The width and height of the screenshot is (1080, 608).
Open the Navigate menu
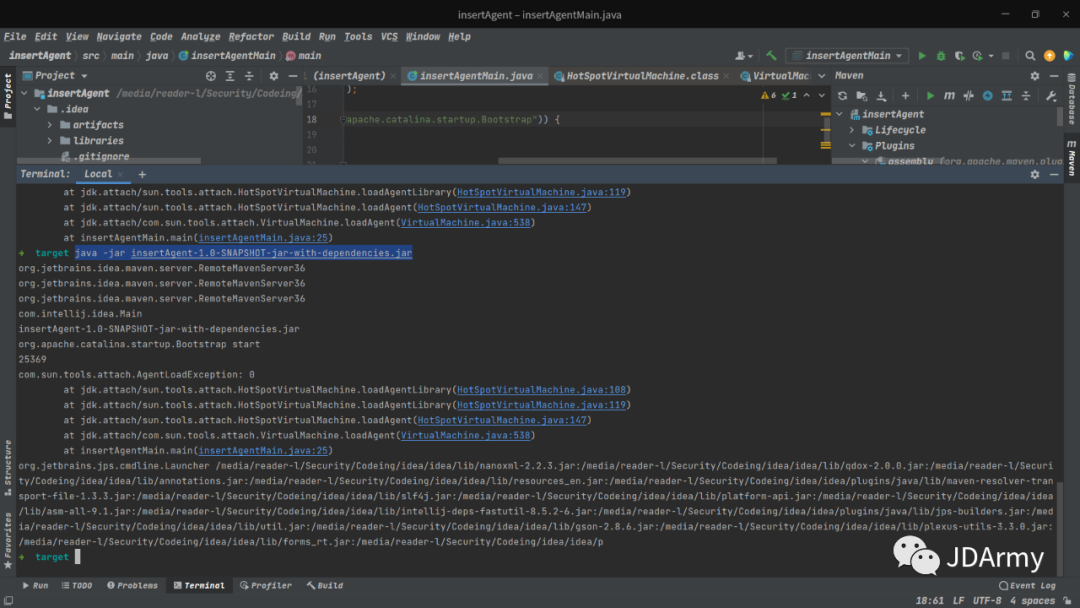[x=118, y=36]
